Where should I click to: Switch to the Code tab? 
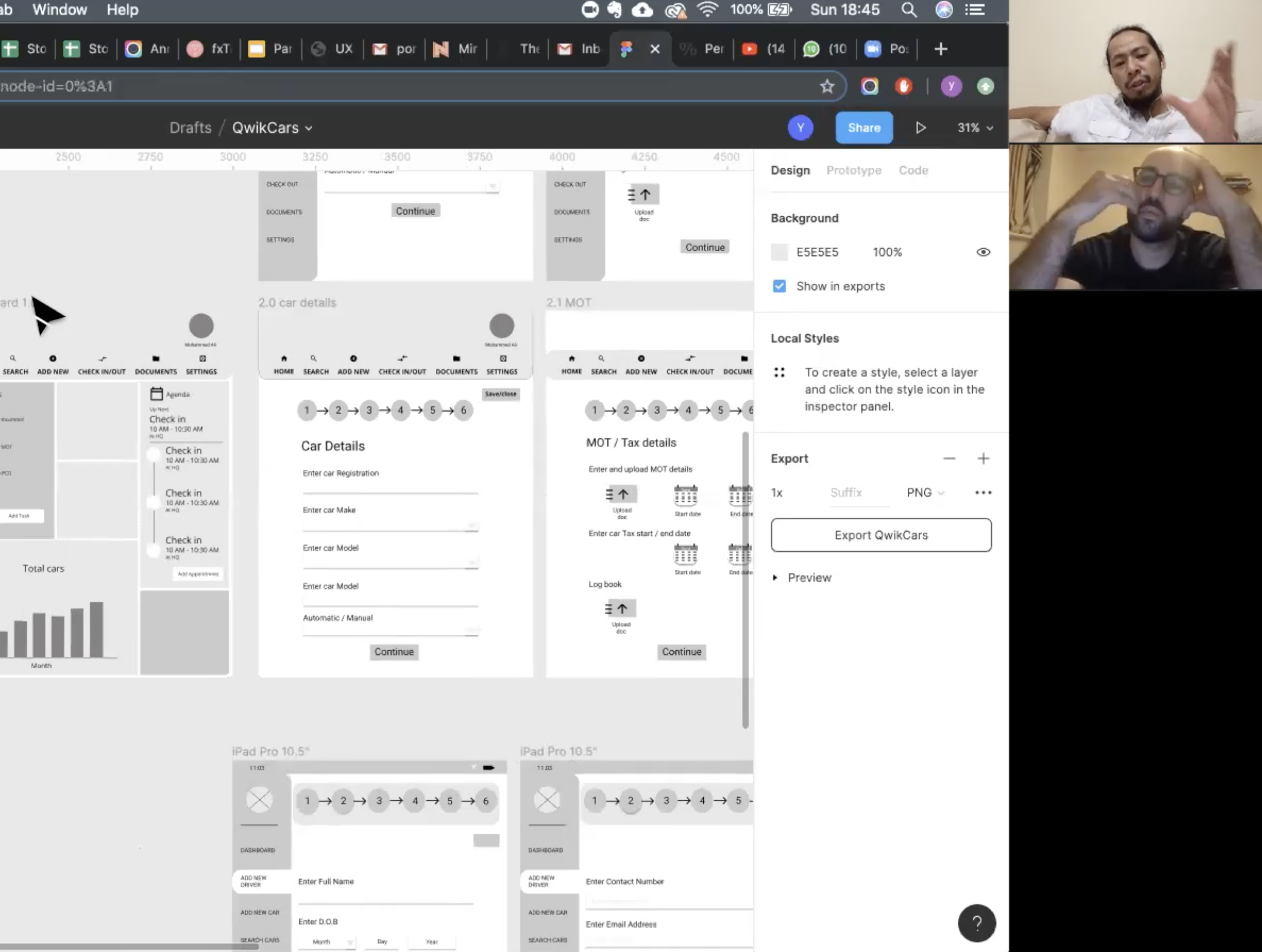pos(913,170)
